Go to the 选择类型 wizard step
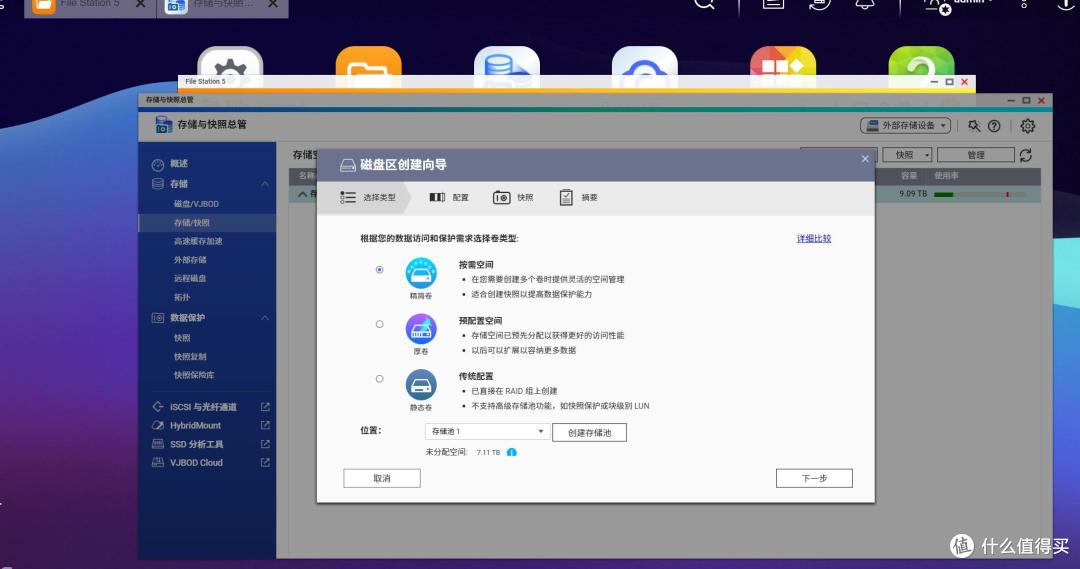The image size is (1080, 569). pos(368,198)
